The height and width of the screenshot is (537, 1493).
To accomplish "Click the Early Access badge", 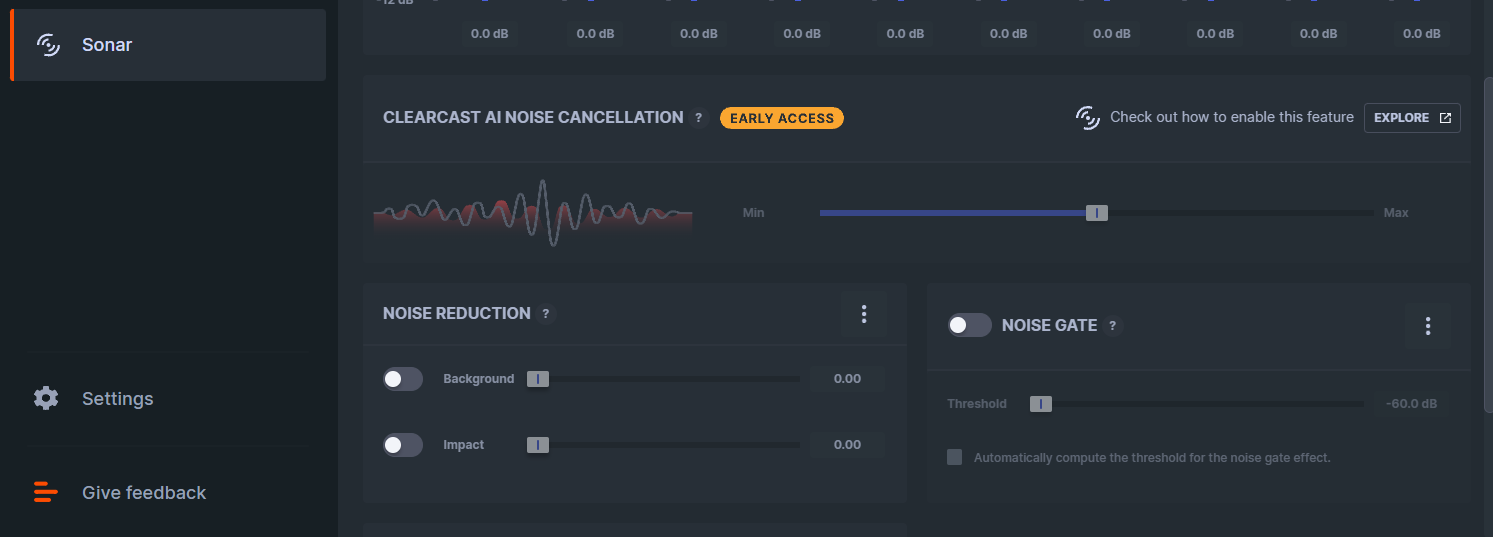I will click(x=782, y=118).
